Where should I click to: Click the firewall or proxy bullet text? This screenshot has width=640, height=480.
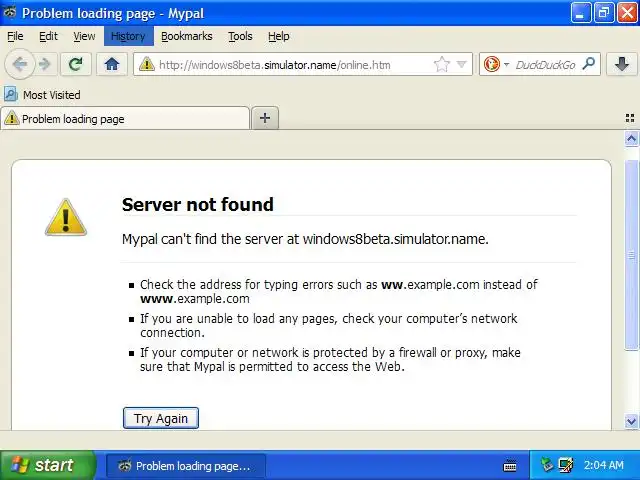pos(330,359)
